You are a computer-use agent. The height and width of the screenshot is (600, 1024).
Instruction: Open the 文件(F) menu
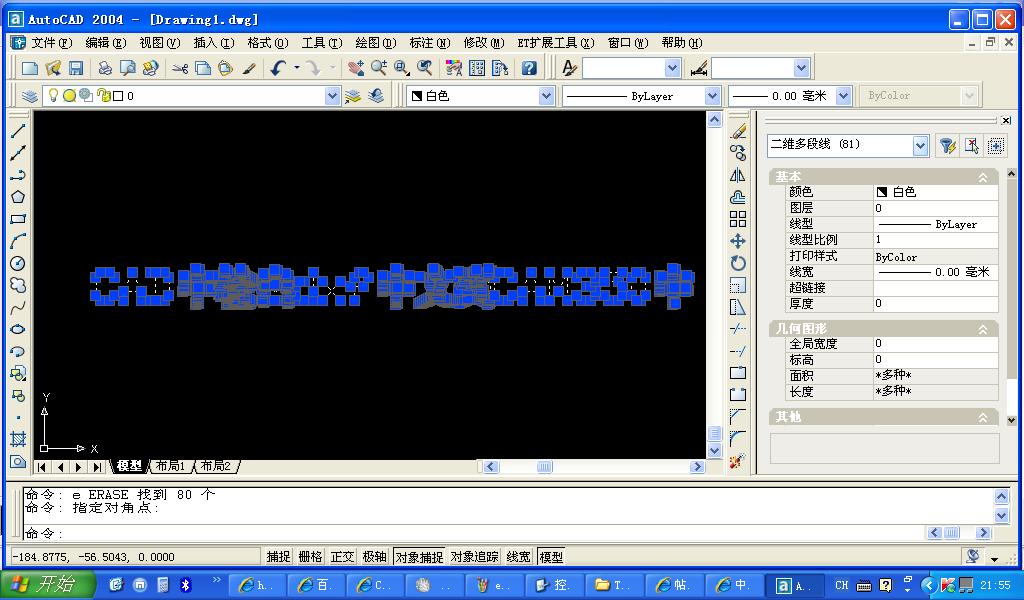click(x=52, y=43)
